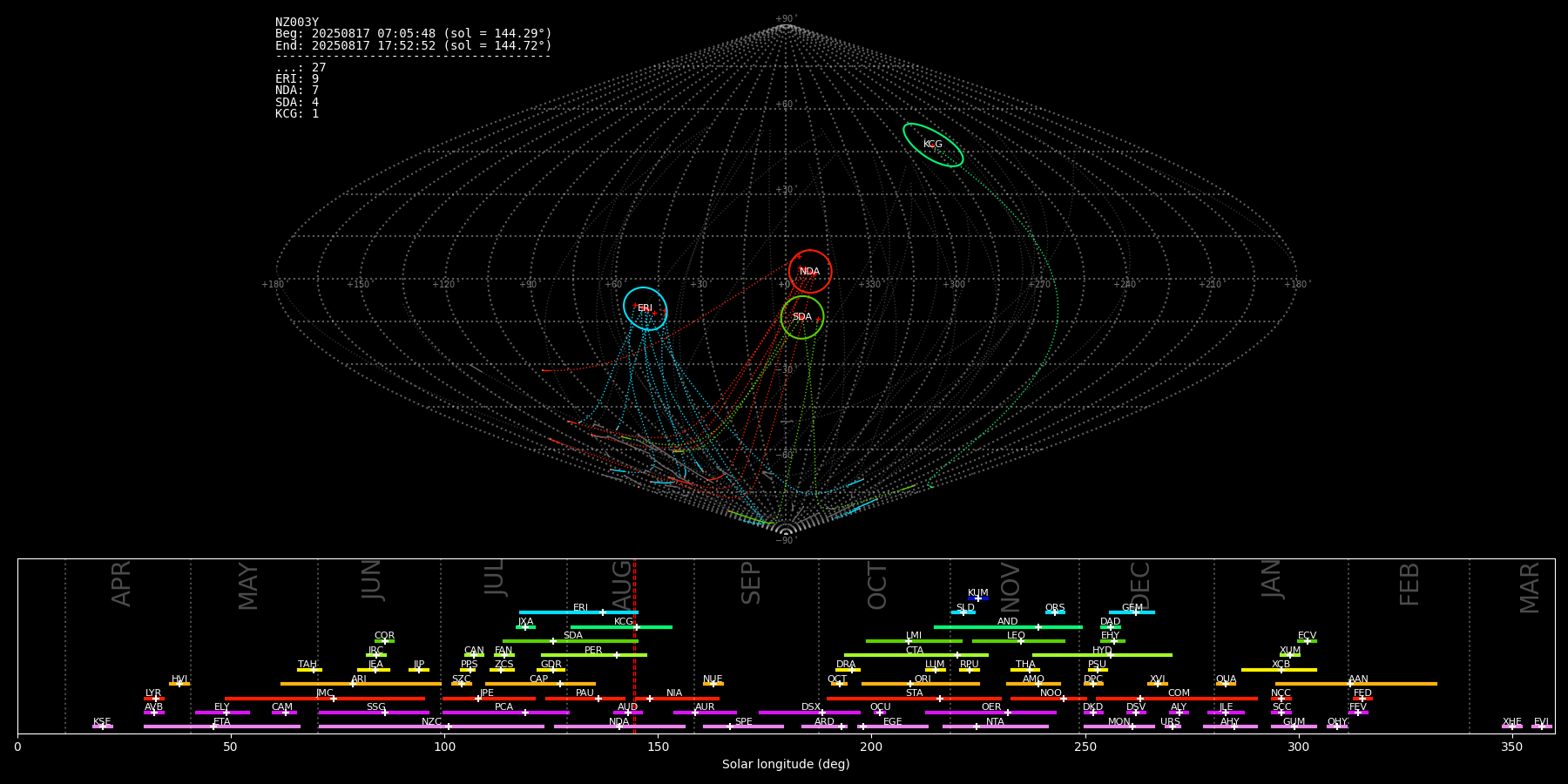Viewport: 1568px width, 784px height.
Task: Click the AAN shower bar in timeline
Action: tap(1356, 684)
